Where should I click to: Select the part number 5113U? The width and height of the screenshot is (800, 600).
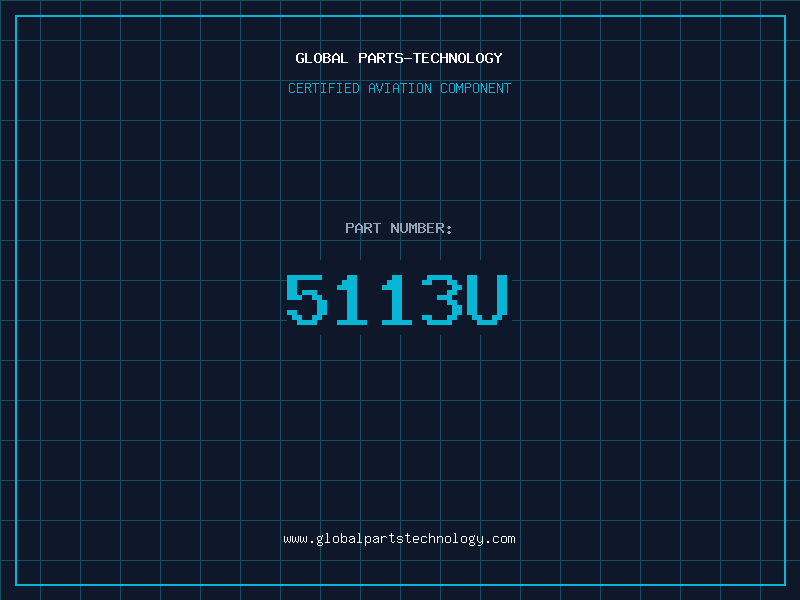(397, 299)
